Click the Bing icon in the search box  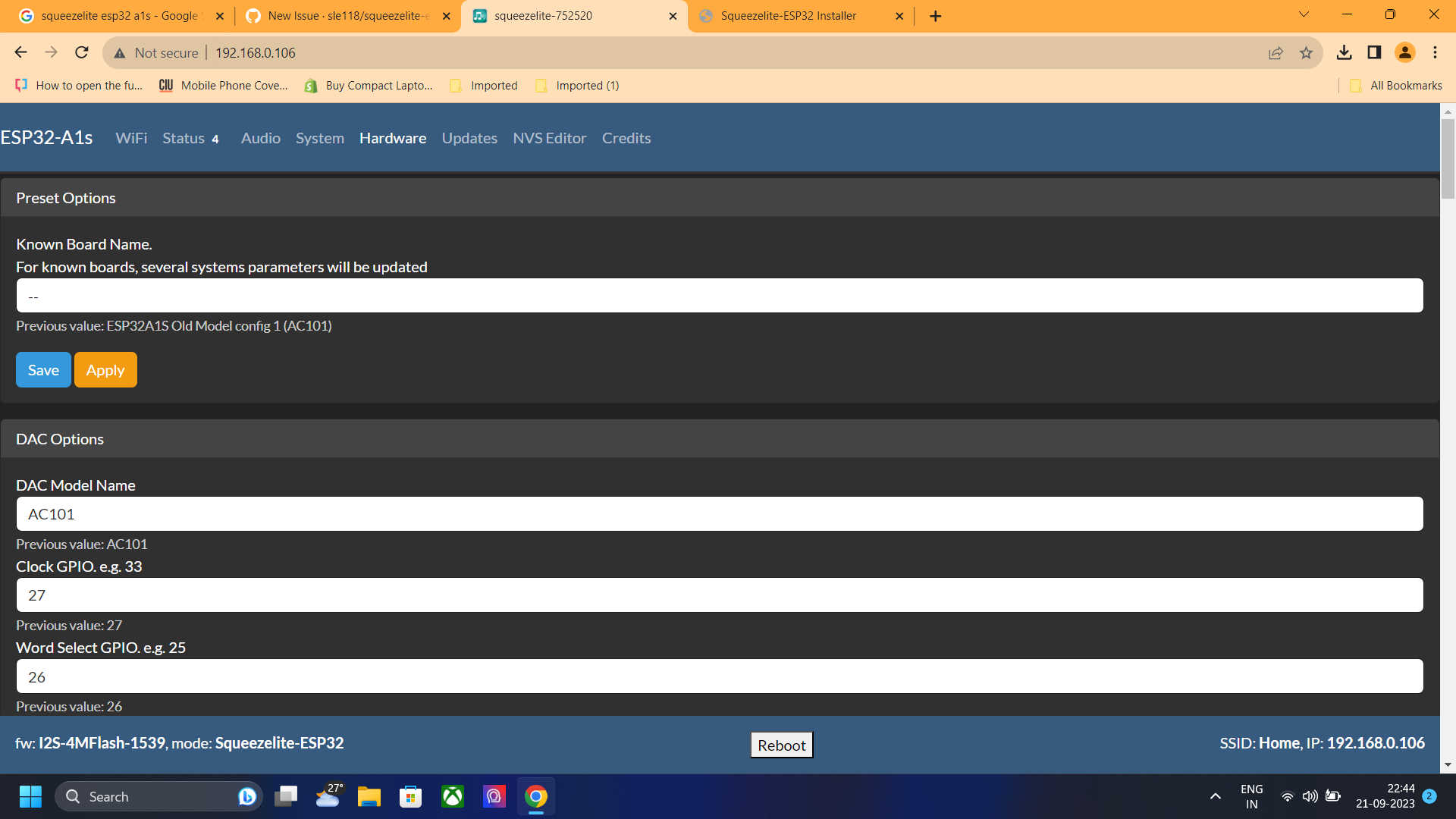(x=247, y=796)
